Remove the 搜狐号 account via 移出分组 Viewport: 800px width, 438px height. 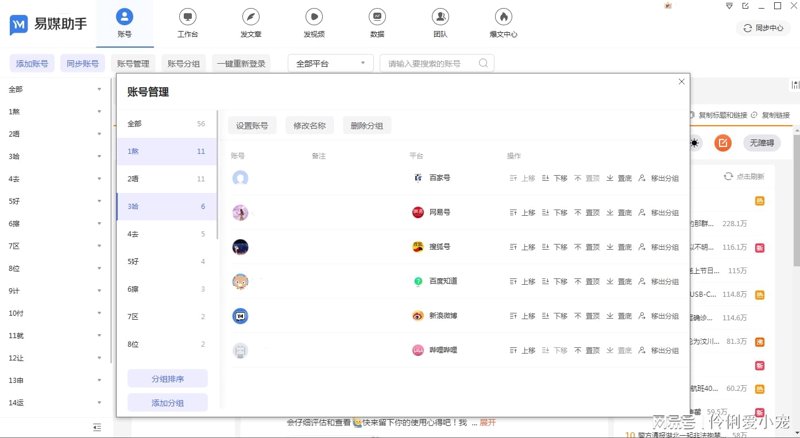click(x=658, y=247)
